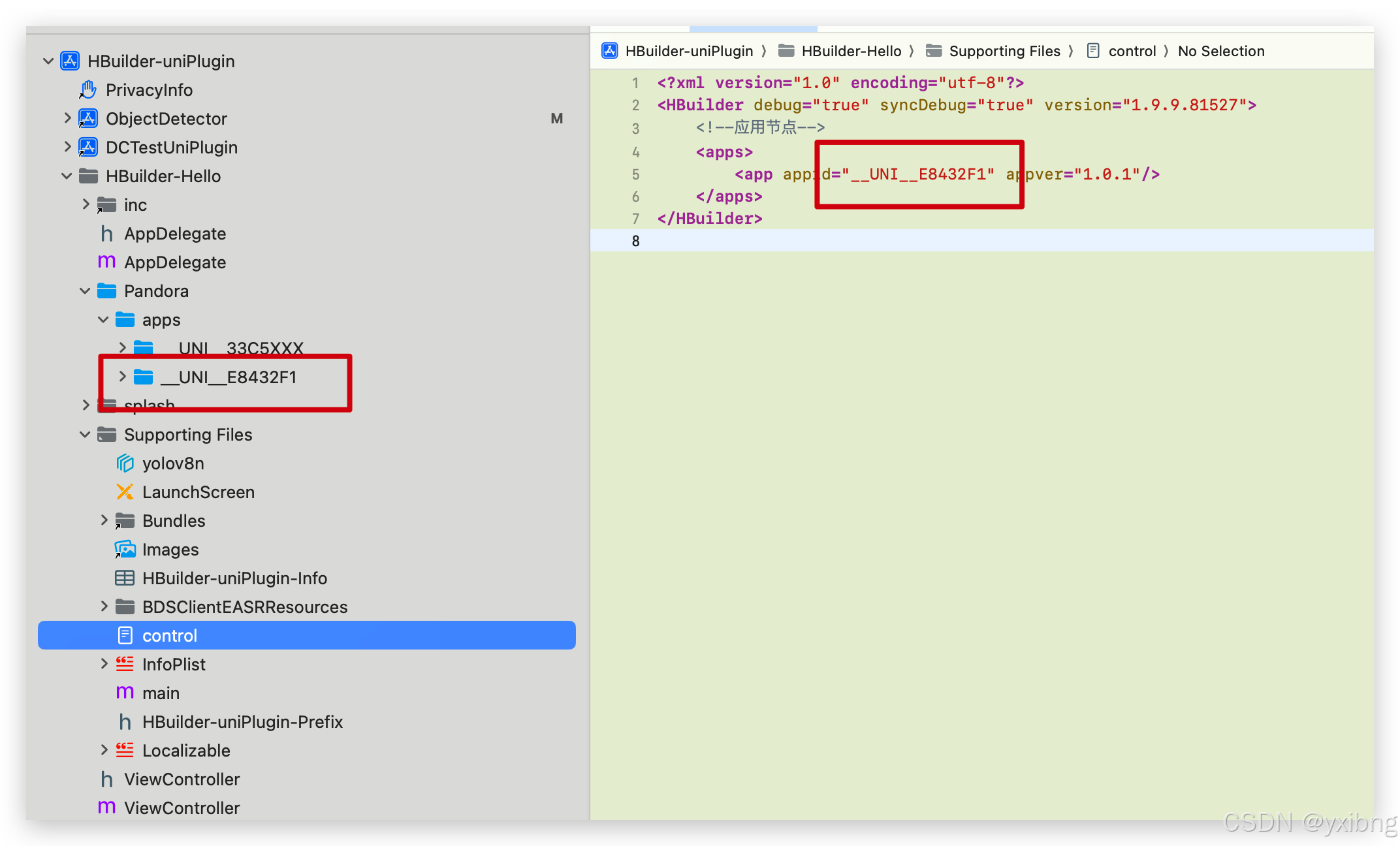
Task: Select the control file in navigator
Action: [x=170, y=636]
